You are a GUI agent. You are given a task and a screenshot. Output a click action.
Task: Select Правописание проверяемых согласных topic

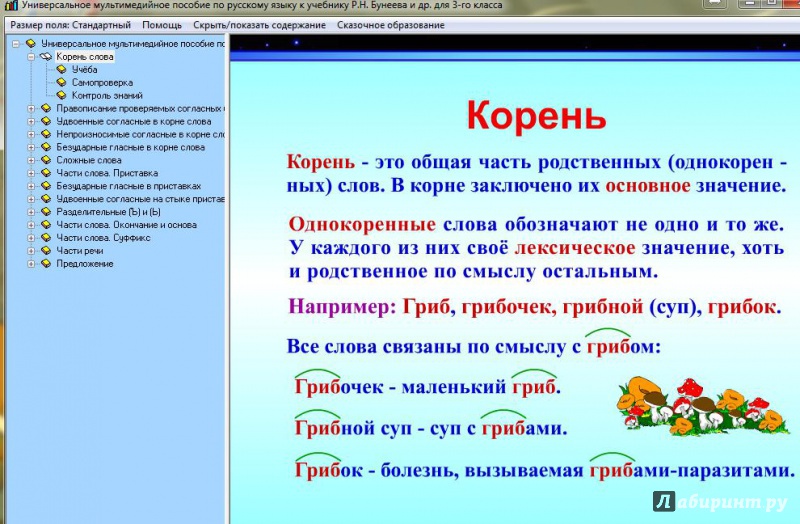coord(140,109)
